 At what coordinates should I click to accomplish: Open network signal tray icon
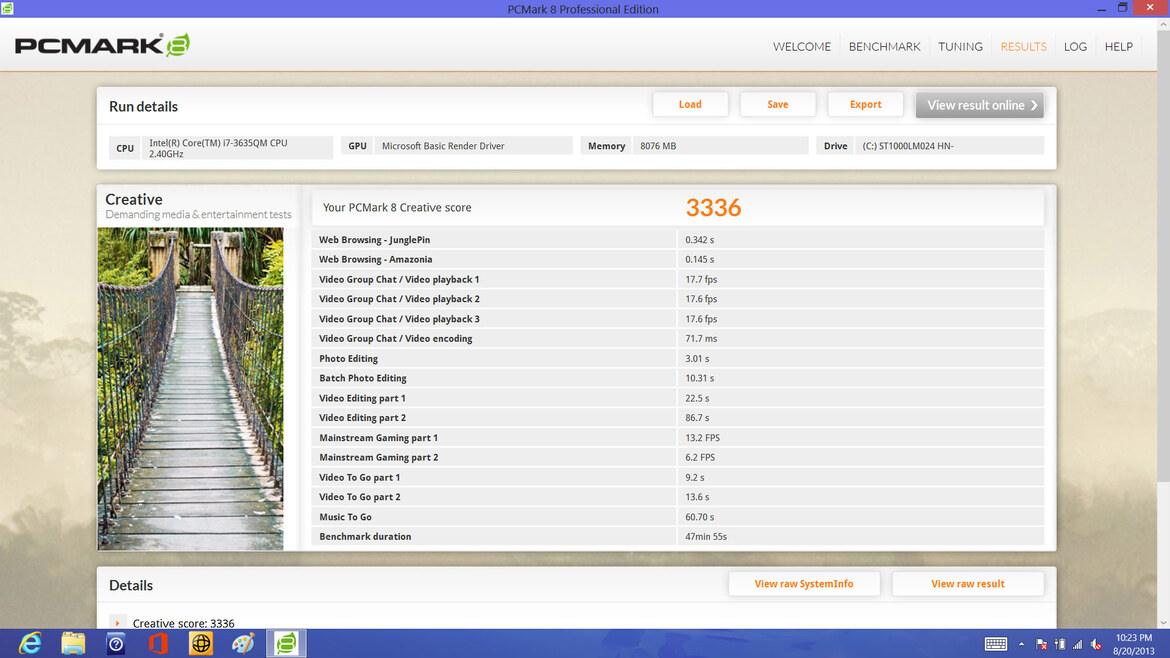(x=1077, y=644)
